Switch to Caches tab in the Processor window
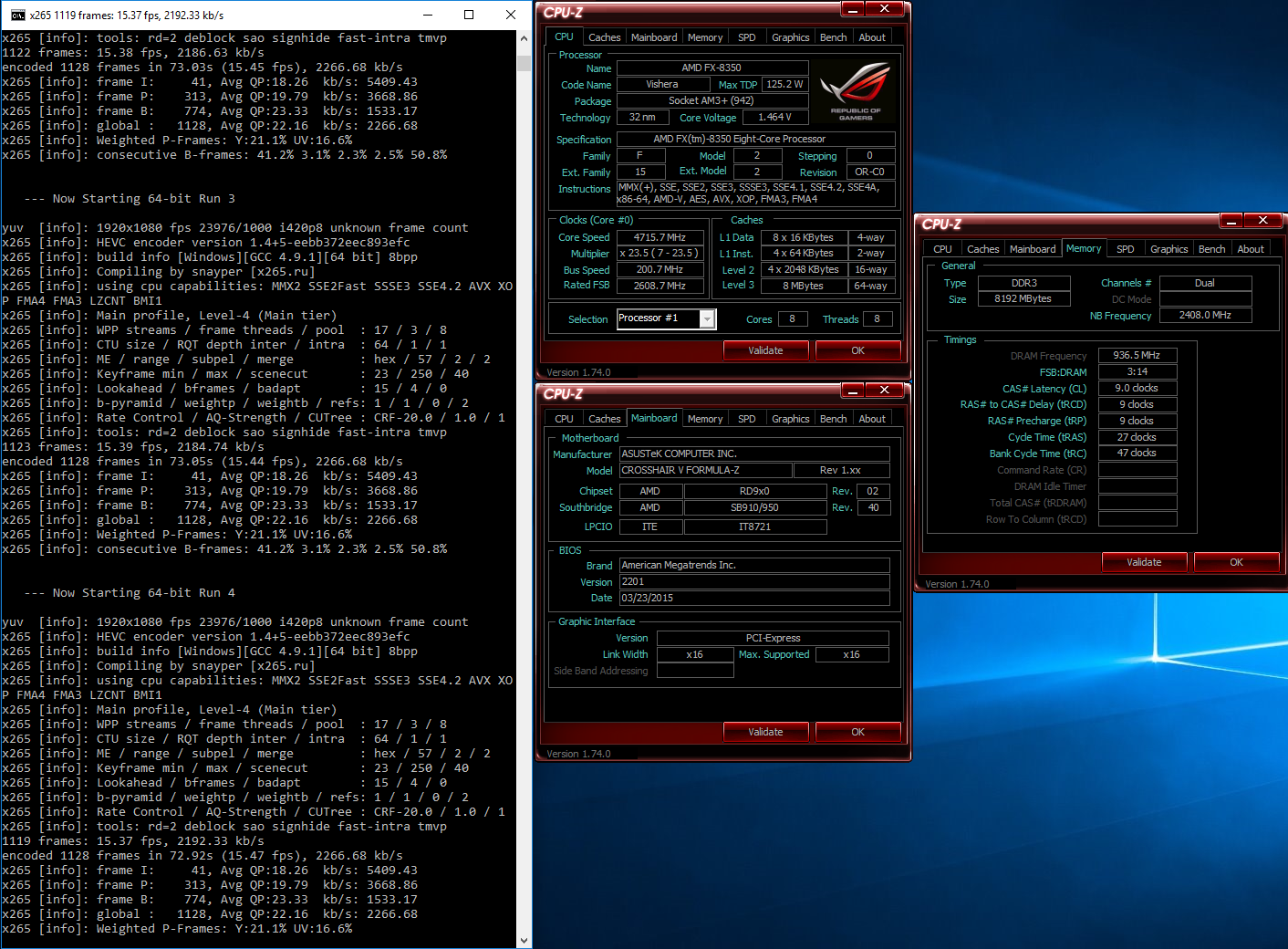This screenshot has width=1288, height=949. (x=604, y=37)
